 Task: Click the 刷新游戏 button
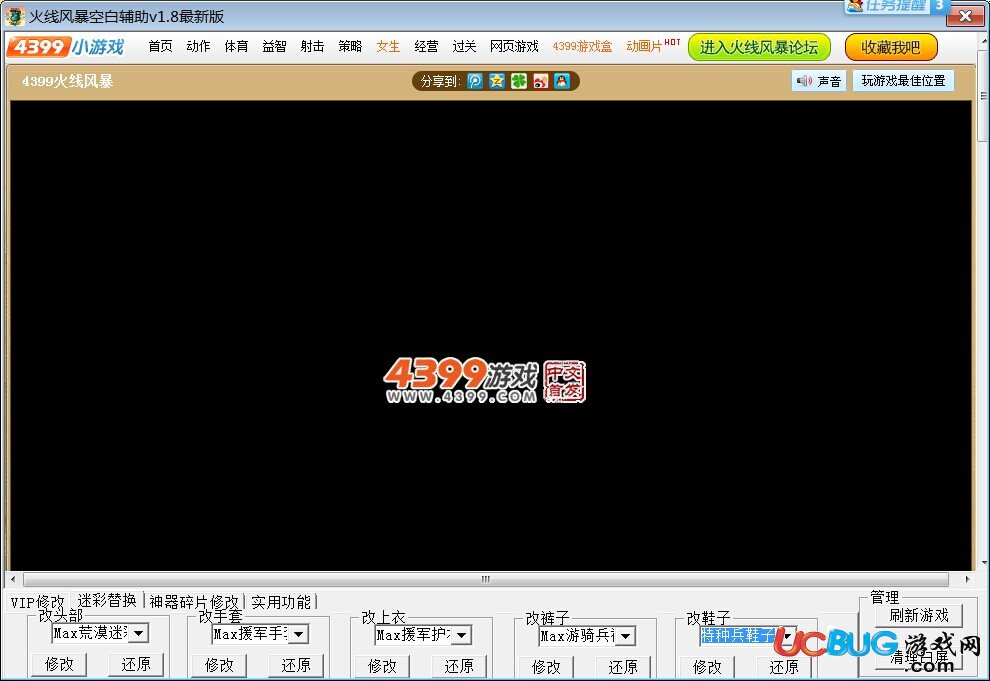pos(919,615)
